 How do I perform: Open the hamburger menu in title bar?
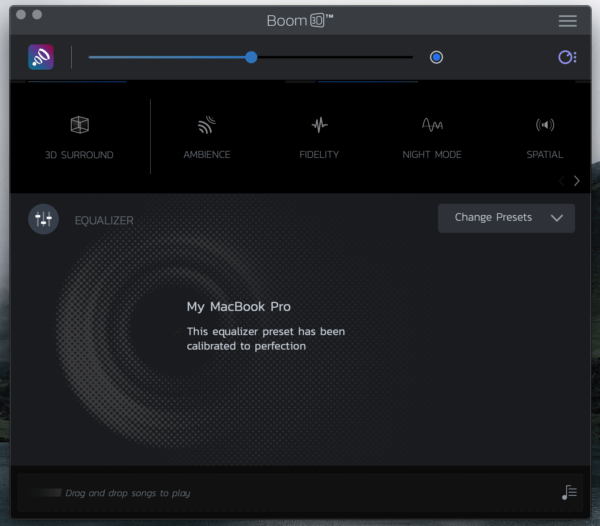[567, 21]
